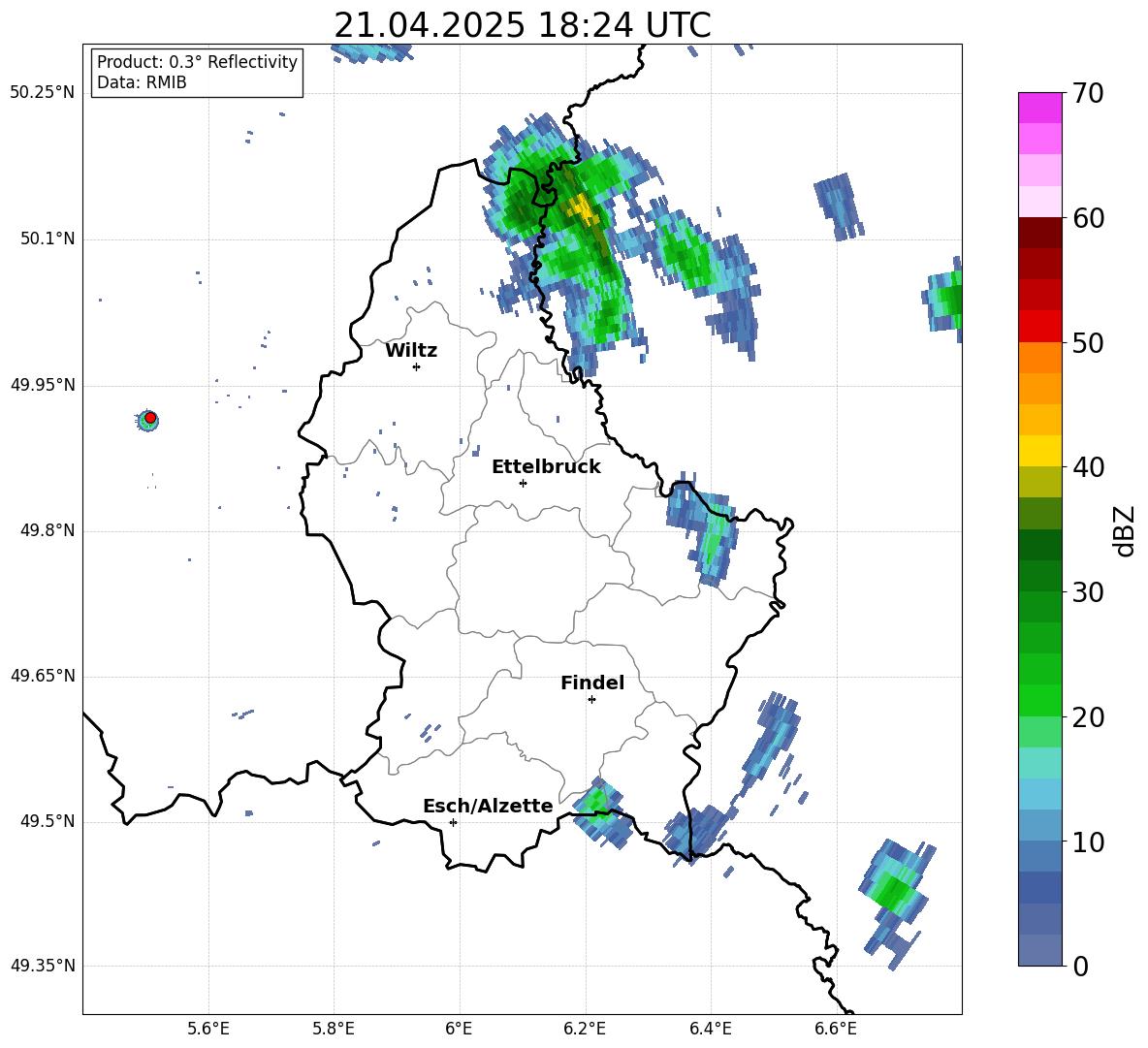Image resolution: width=1148 pixels, height=1048 pixels.
Task: Click the yellow 40 dBZ colorbar segment
Action: (1039, 451)
